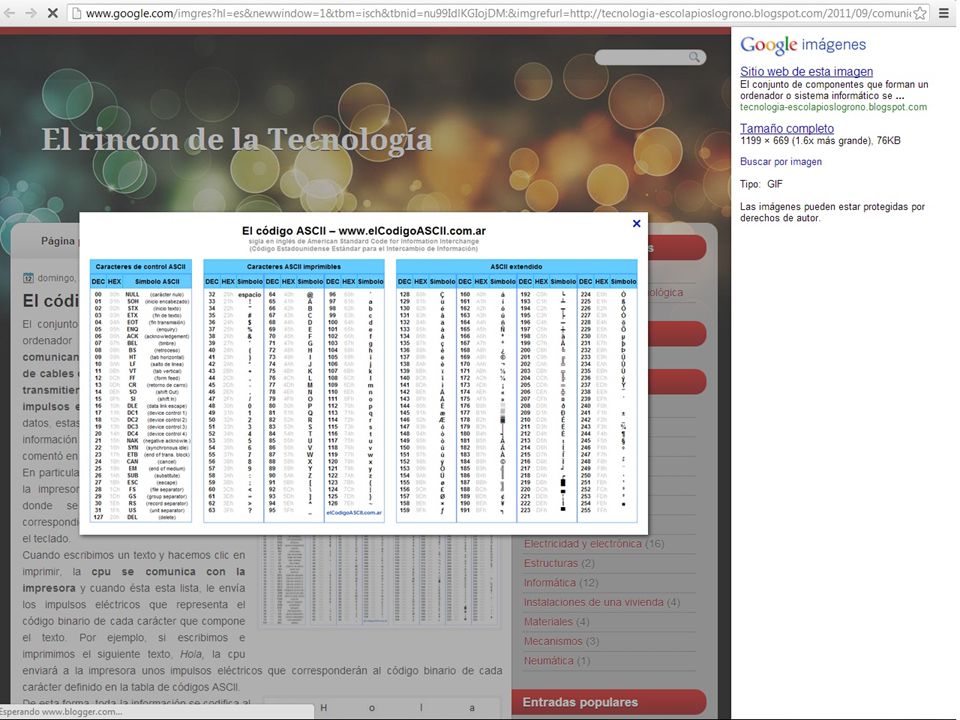The width and height of the screenshot is (960, 720).
Task: Open 'Neumática' category link
Action: click(548, 661)
